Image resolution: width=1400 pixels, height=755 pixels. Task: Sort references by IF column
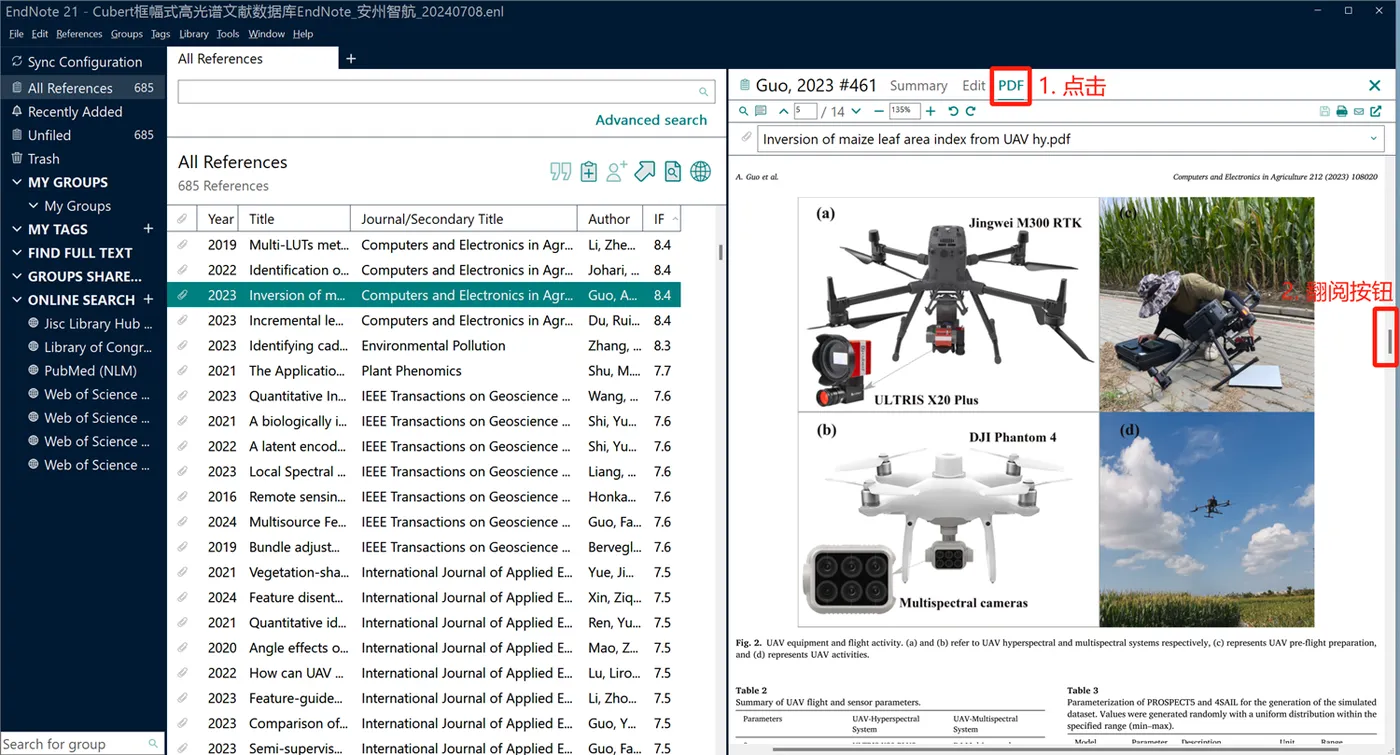660,219
